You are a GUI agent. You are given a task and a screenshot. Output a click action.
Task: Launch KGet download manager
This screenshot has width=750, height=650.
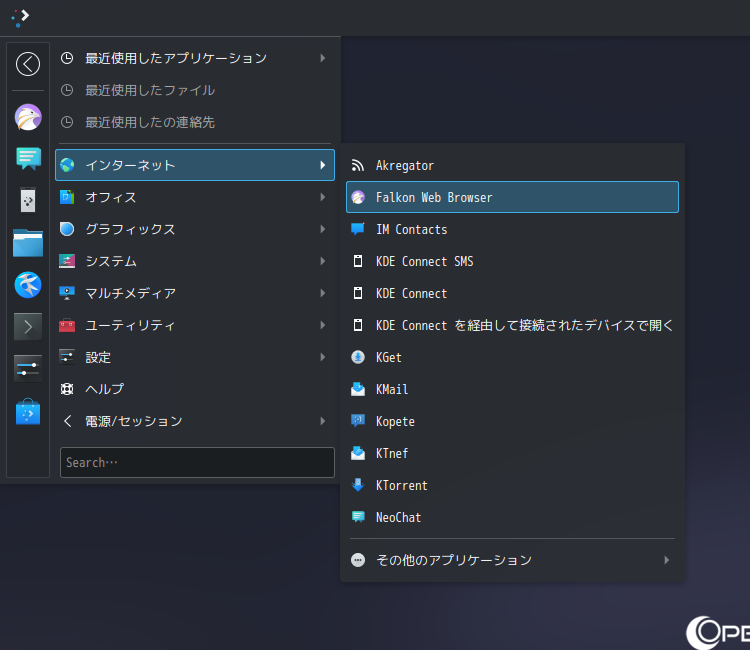pyautogui.click(x=512, y=357)
